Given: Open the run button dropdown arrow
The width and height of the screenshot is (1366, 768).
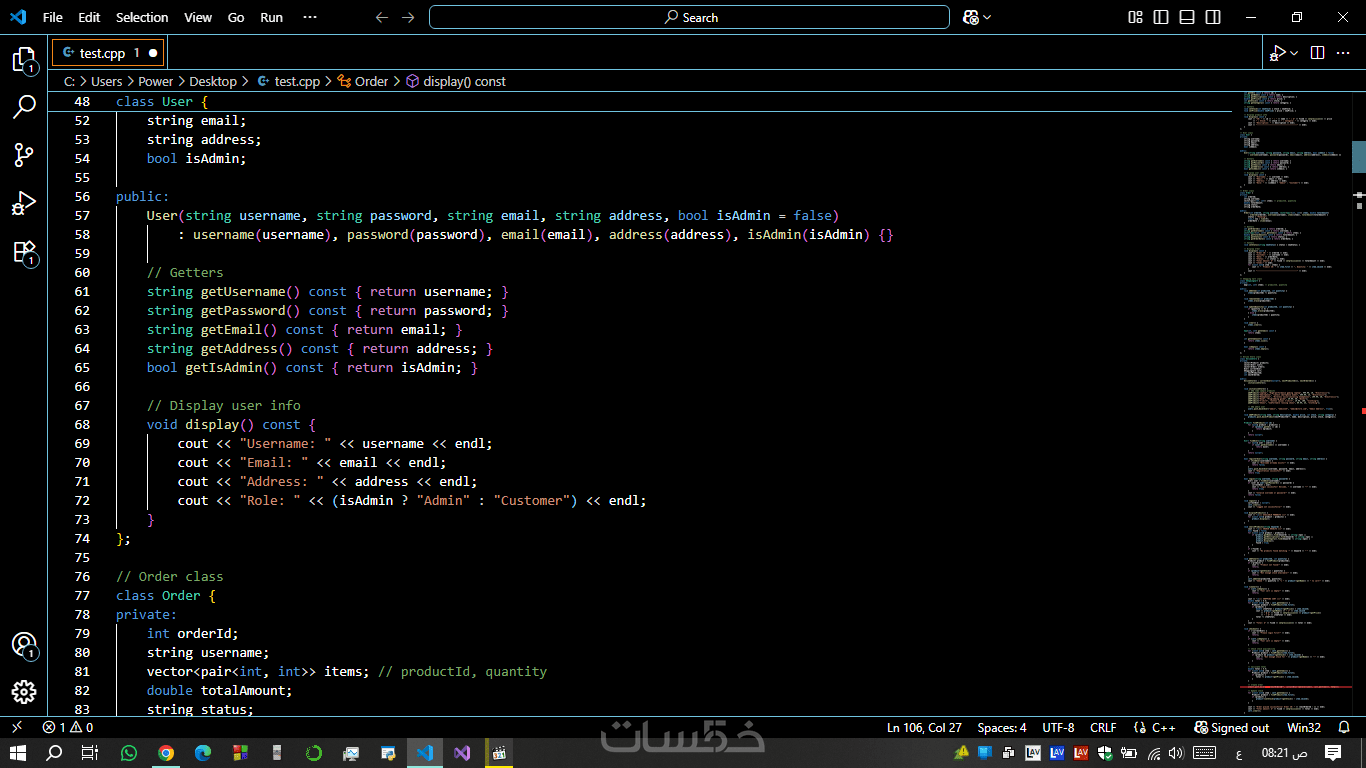Looking at the screenshot, I should [1294, 52].
